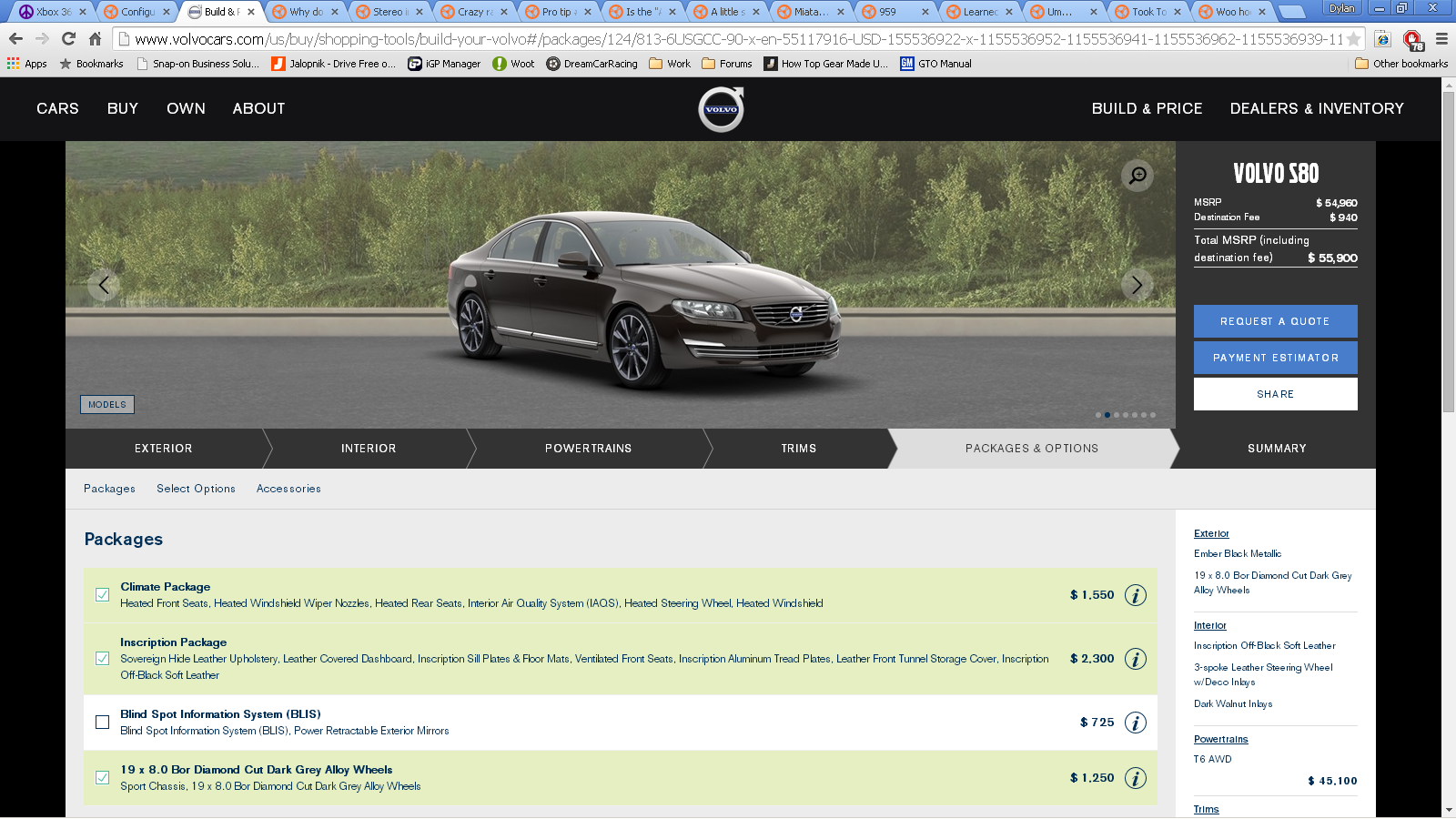Viewport: 1456px width, 819px height.
Task: Go to the POWERTRAINS step
Action: click(588, 449)
